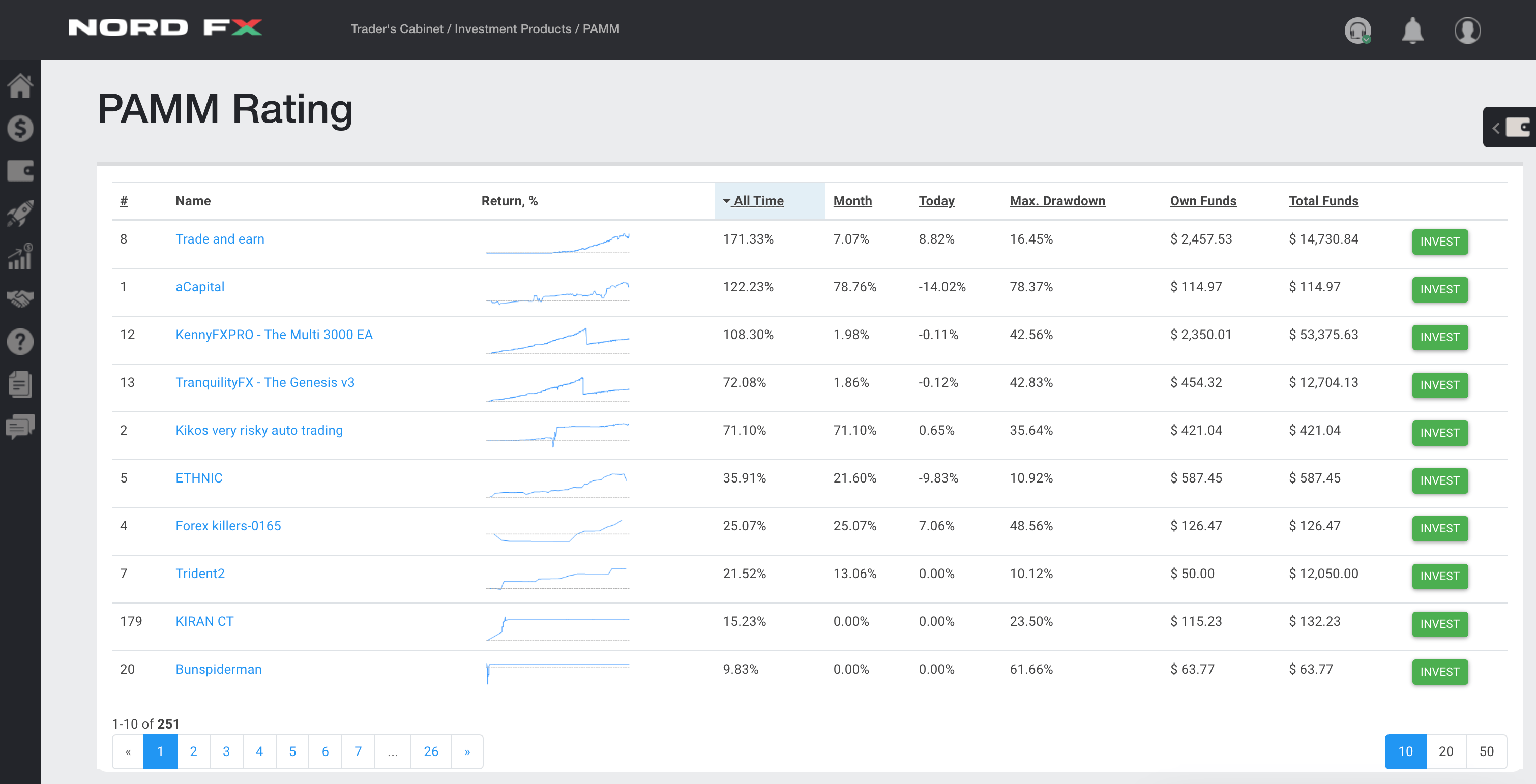Sort by the # column header
Image resolution: width=1536 pixels, height=784 pixels.
pyautogui.click(x=124, y=201)
